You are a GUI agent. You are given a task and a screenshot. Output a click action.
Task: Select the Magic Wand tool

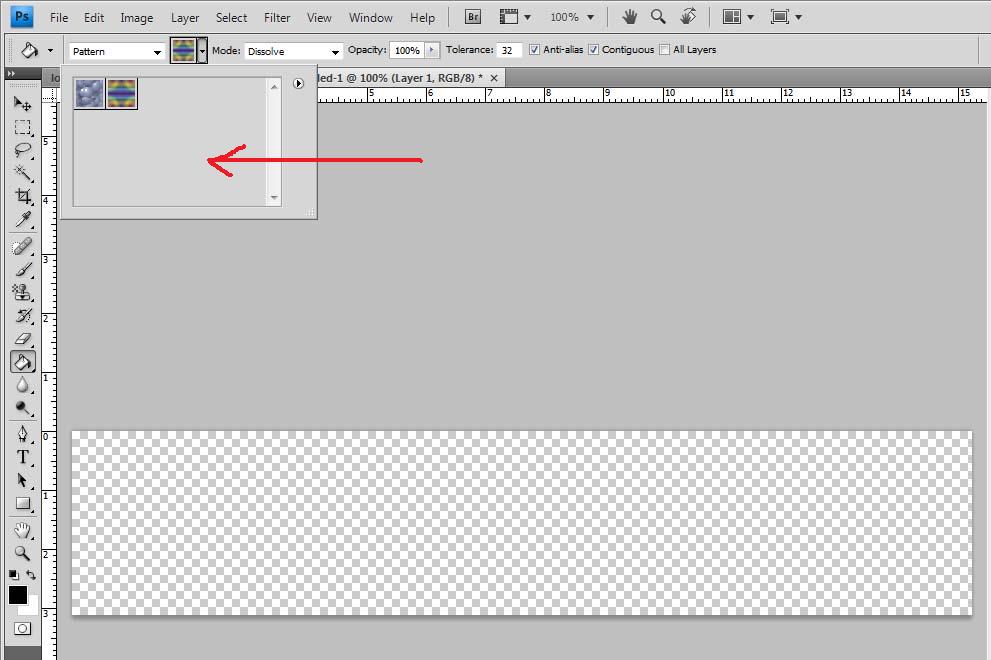point(22,173)
